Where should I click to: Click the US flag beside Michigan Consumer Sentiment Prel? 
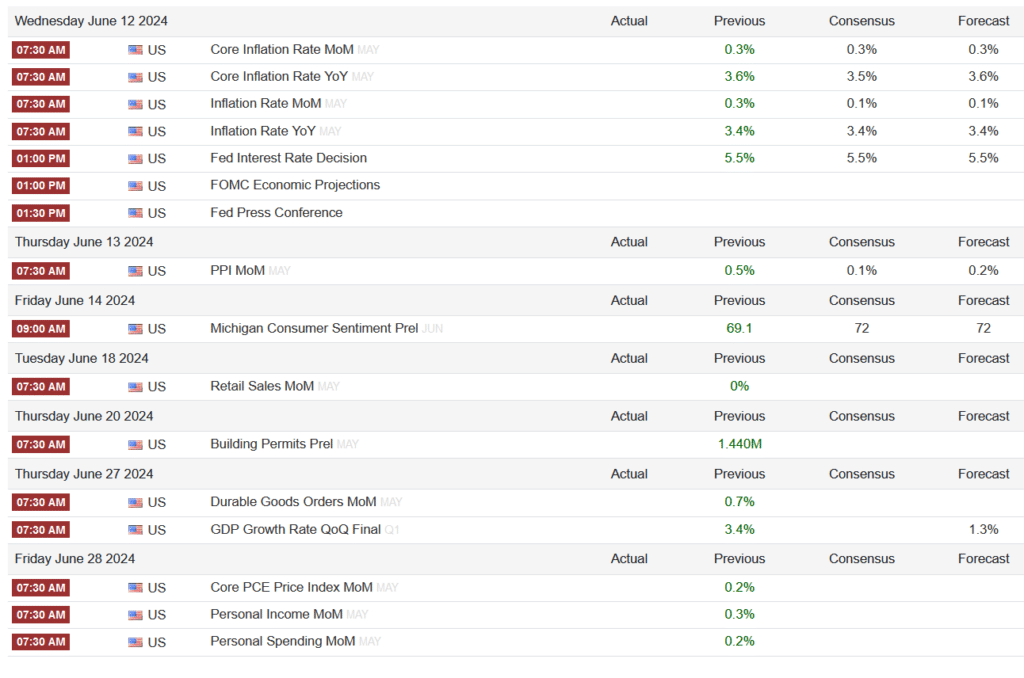pyautogui.click(x=135, y=329)
